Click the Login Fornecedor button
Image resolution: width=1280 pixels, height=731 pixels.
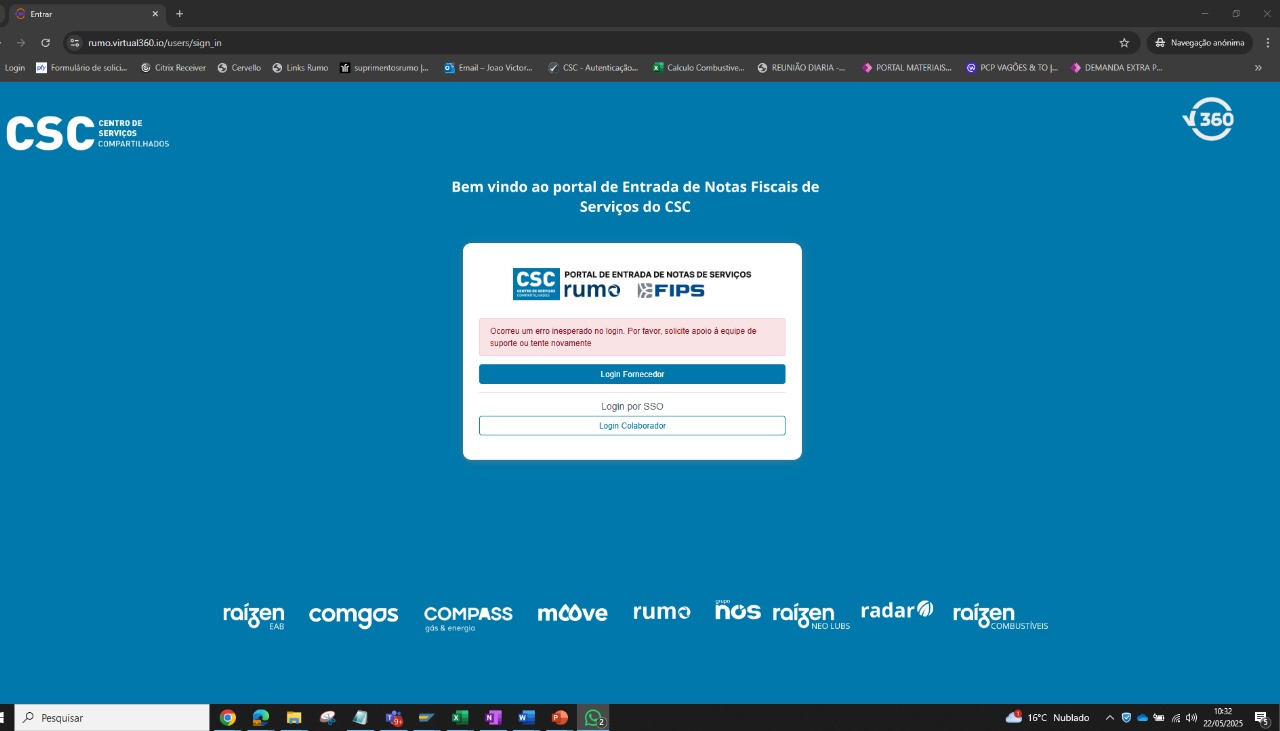pos(632,374)
